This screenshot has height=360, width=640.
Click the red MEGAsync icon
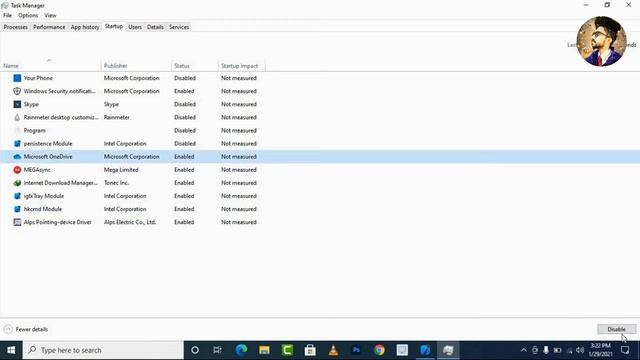tap(17, 170)
